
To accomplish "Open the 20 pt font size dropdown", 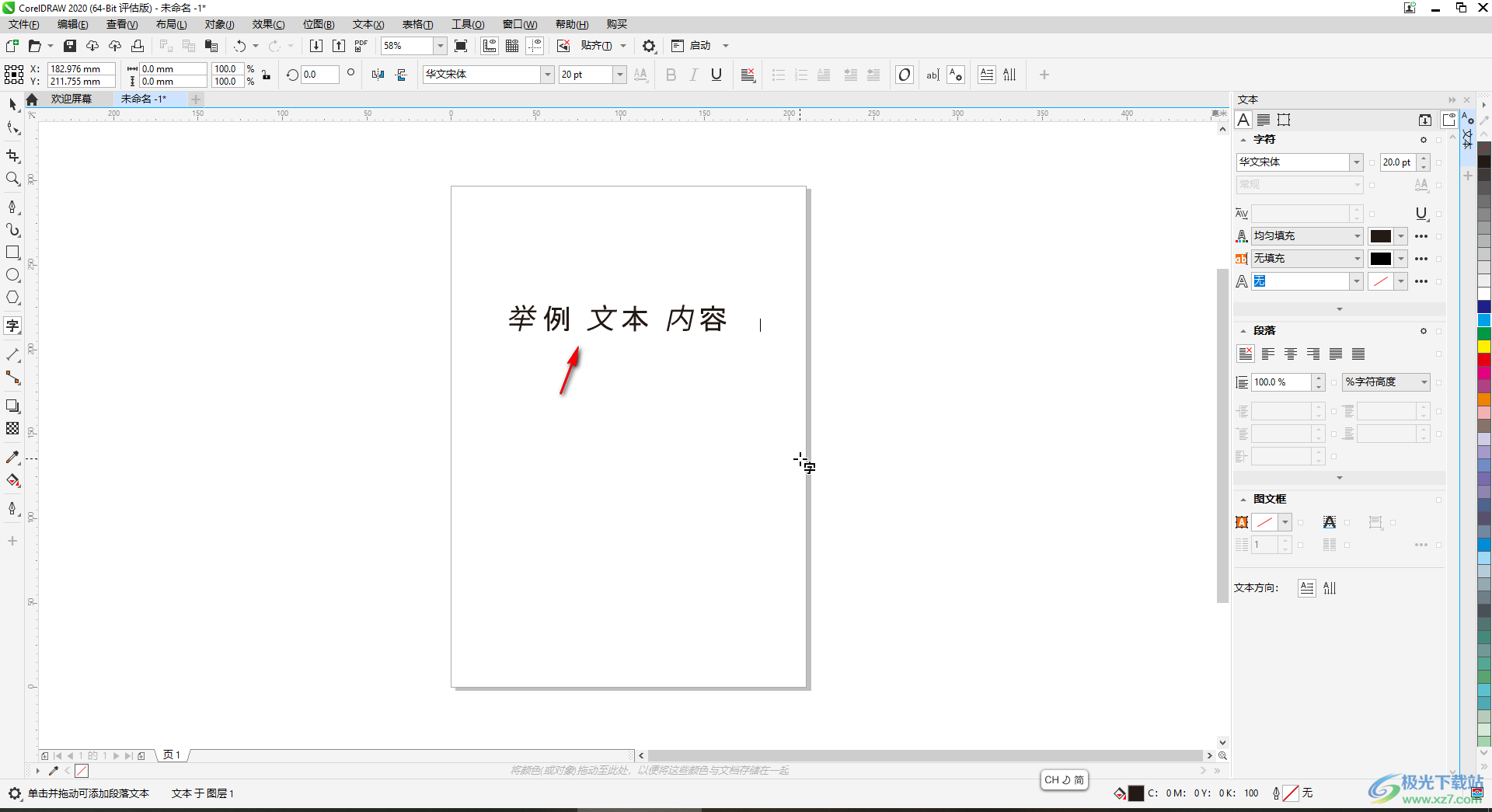I will coord(619,75).
